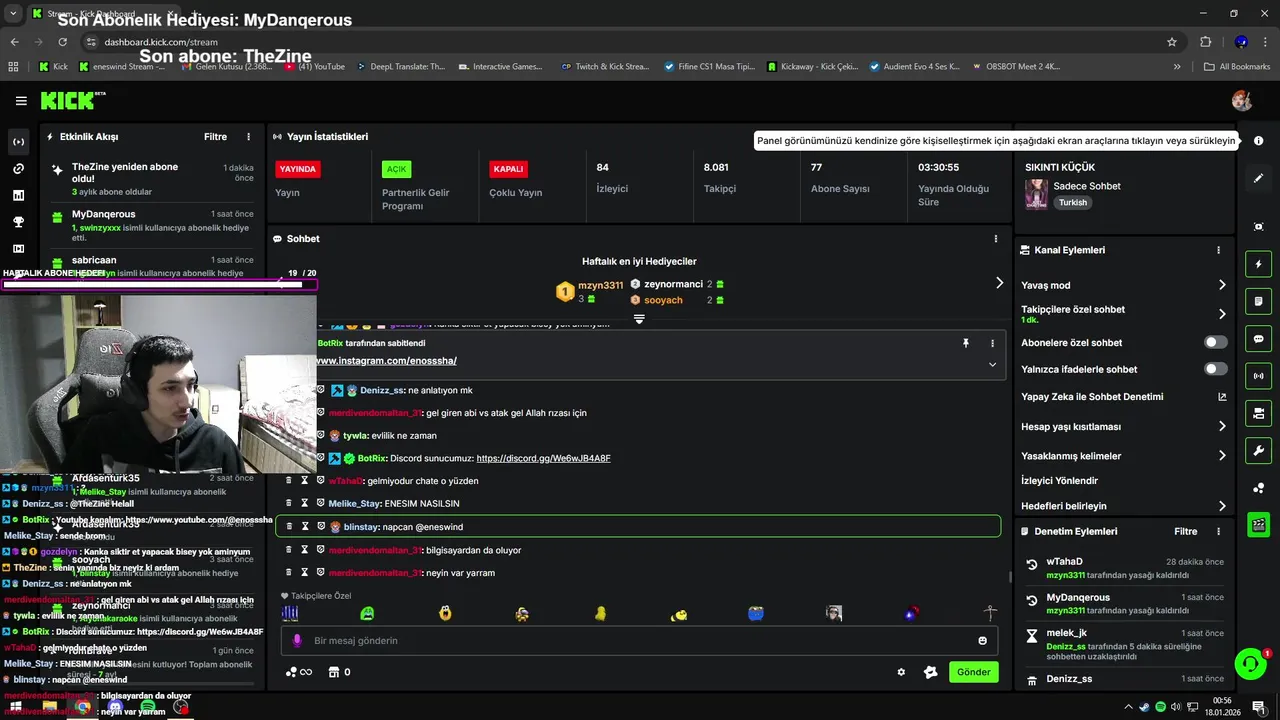Click the green clapperboard icon on right toolbar
Screen dimensions: 1280x720
(x=1258, y=524)
